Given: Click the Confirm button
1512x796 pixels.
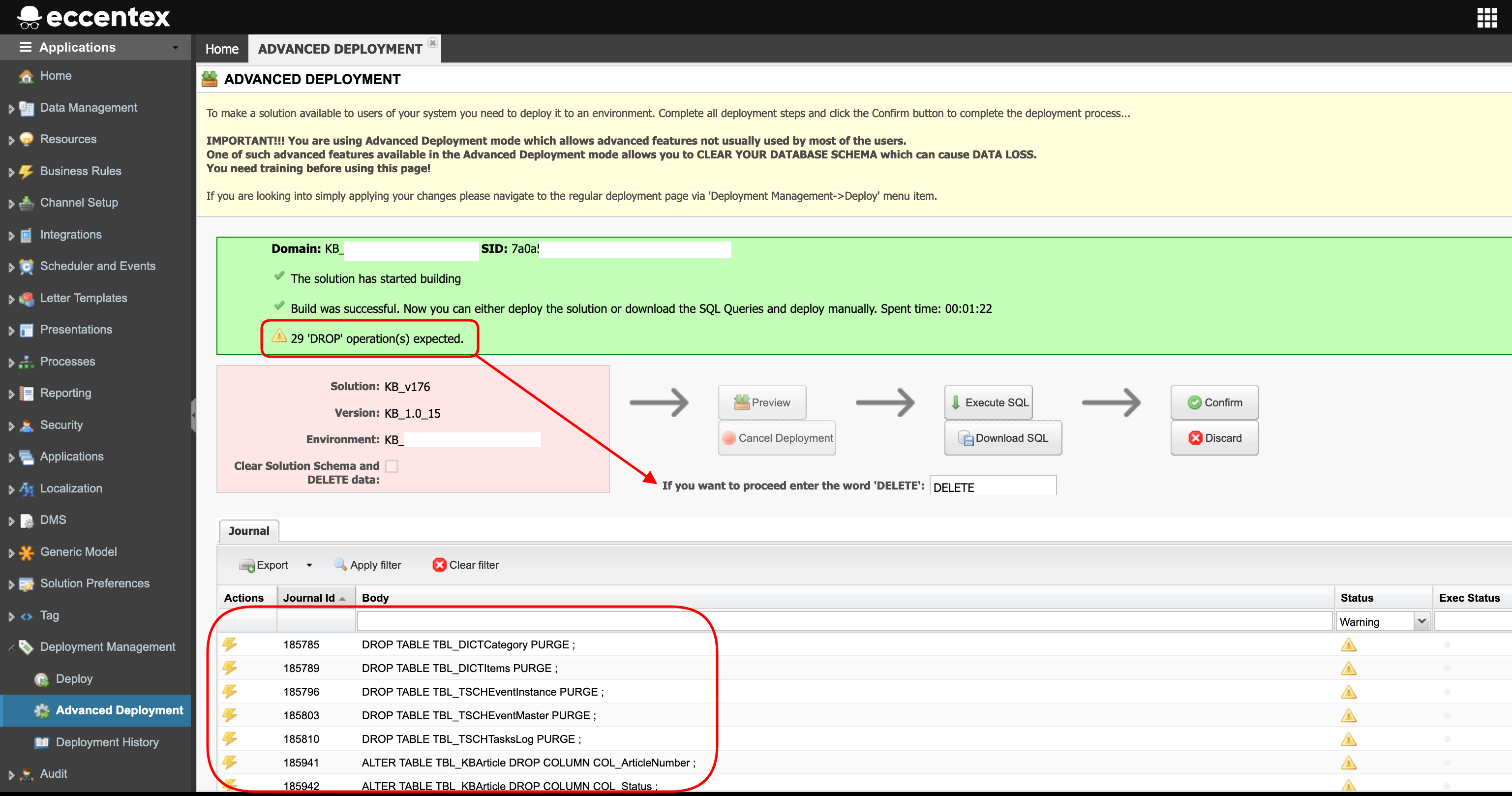Looking at the screenshot, I should (x=1214, y=403).
